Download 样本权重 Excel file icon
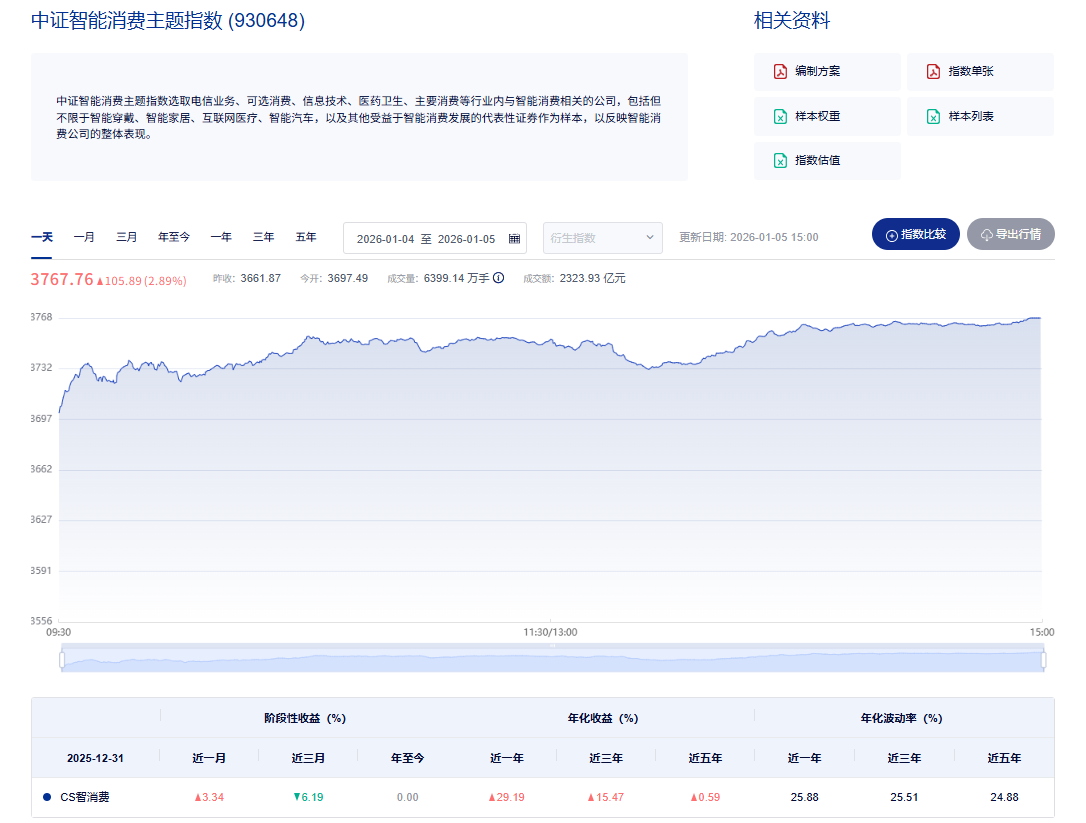This screenshot has width=1086, height=823. click(780, 116)
